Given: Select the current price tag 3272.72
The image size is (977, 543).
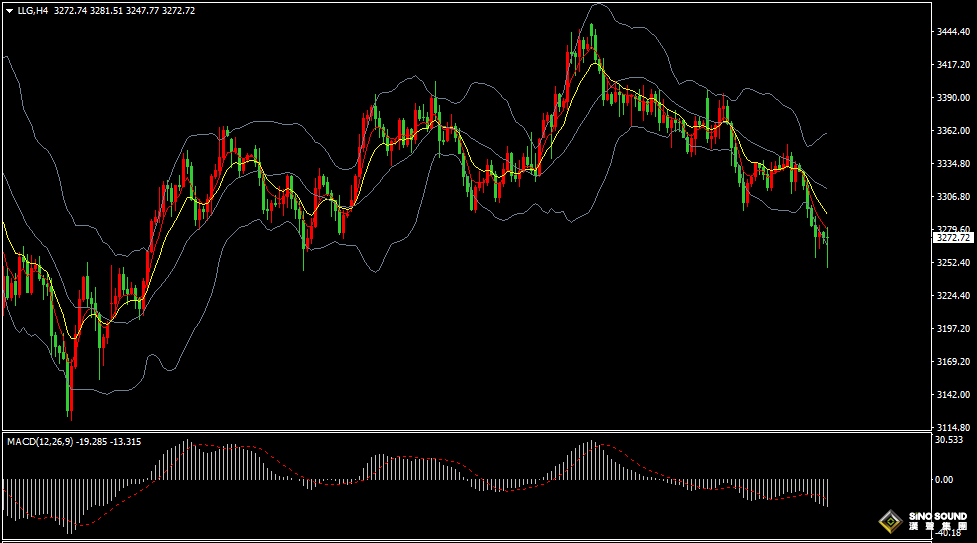Looking at the screenshot, I should [952, 238].
